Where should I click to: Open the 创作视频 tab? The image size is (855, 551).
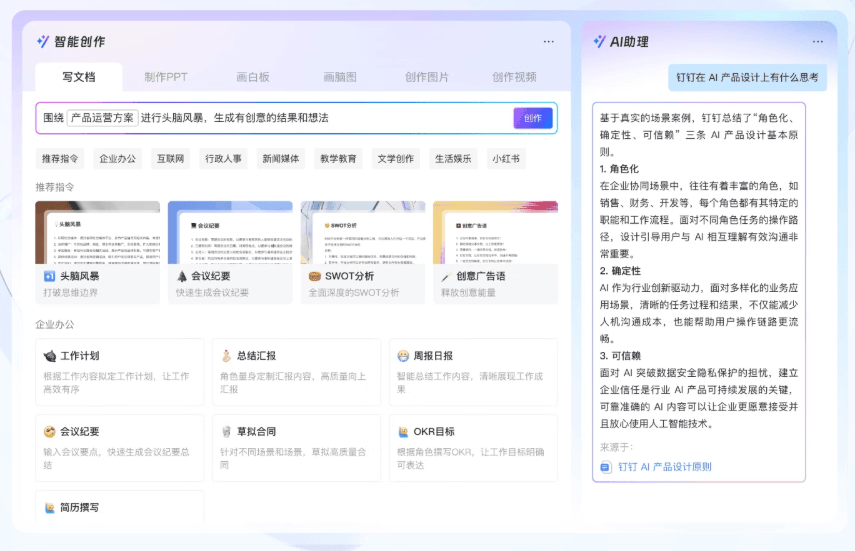tap(514, 77)
